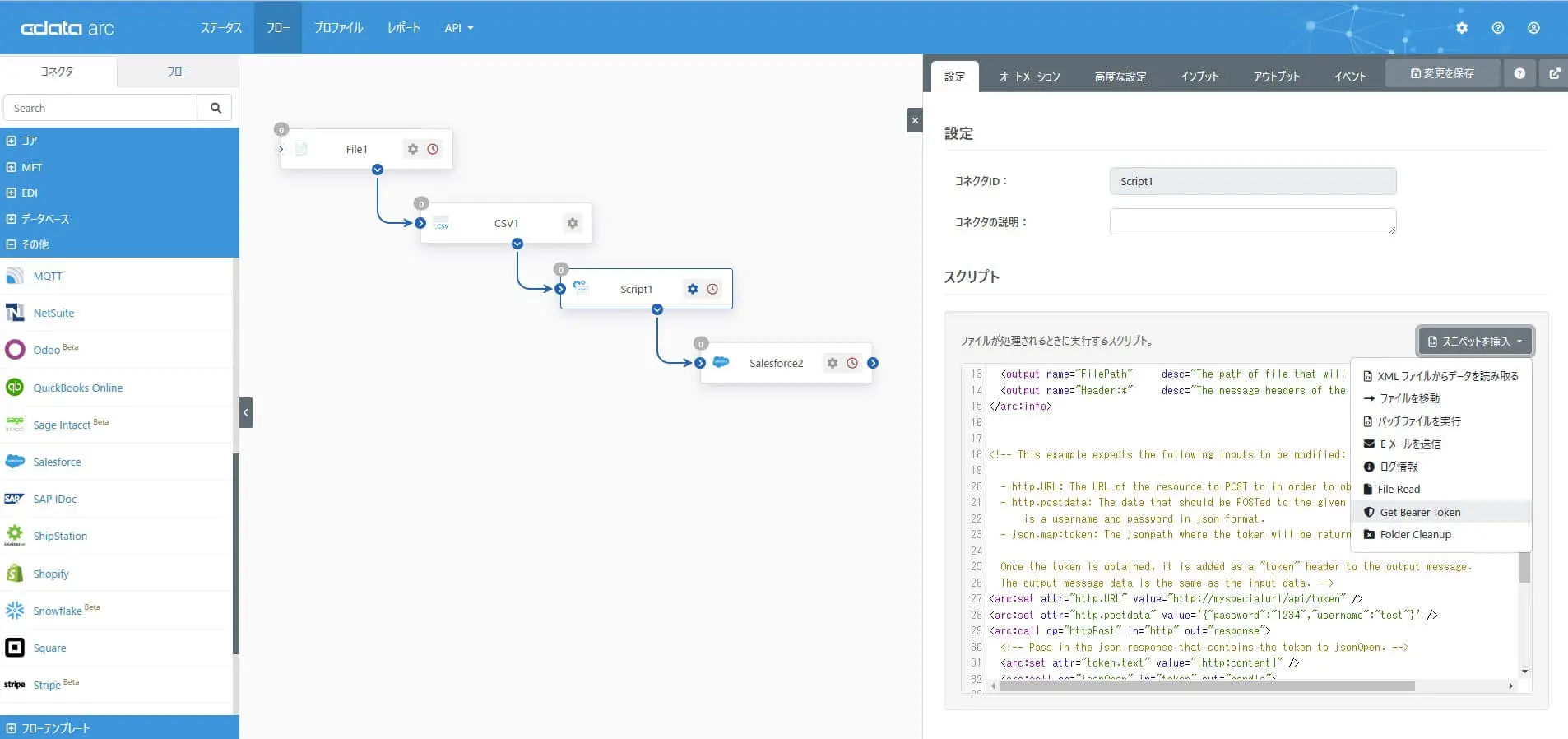The image size is (1568, 739).
Task: Select the Square connector
Action: pyautogui.click(x=116, y=648)
